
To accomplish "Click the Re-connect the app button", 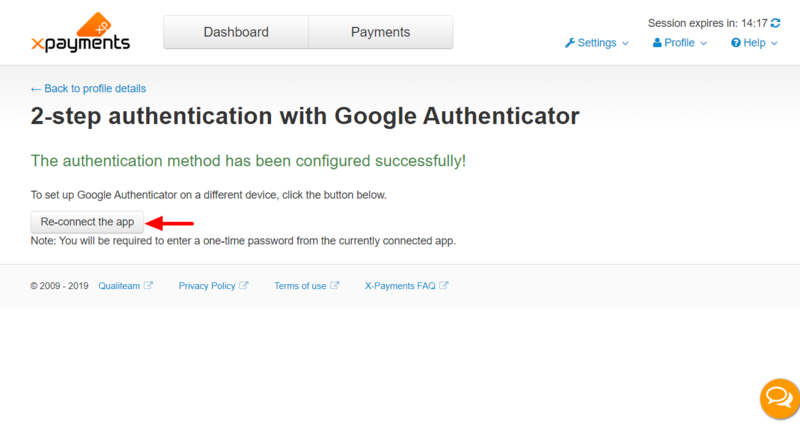I will [87, 222].
